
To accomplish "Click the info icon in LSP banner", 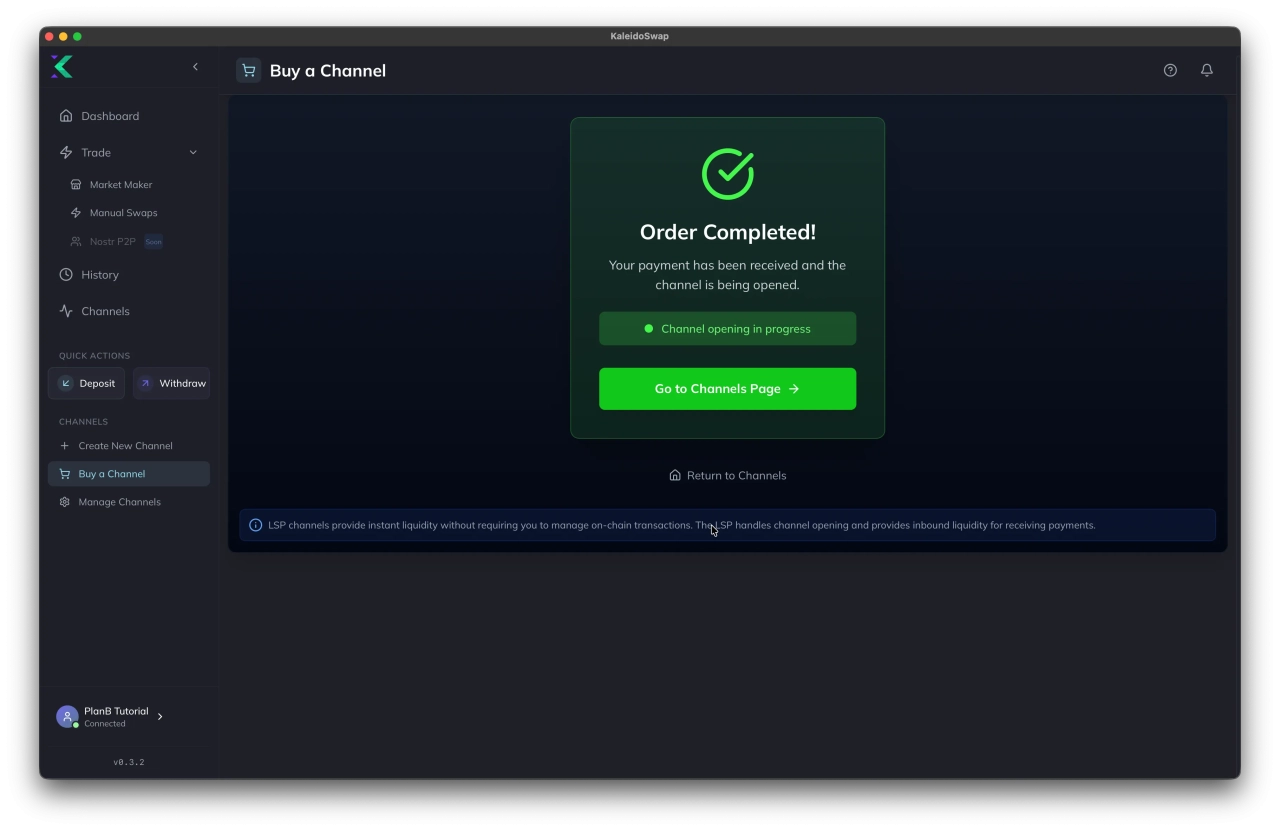I will 255,525.
